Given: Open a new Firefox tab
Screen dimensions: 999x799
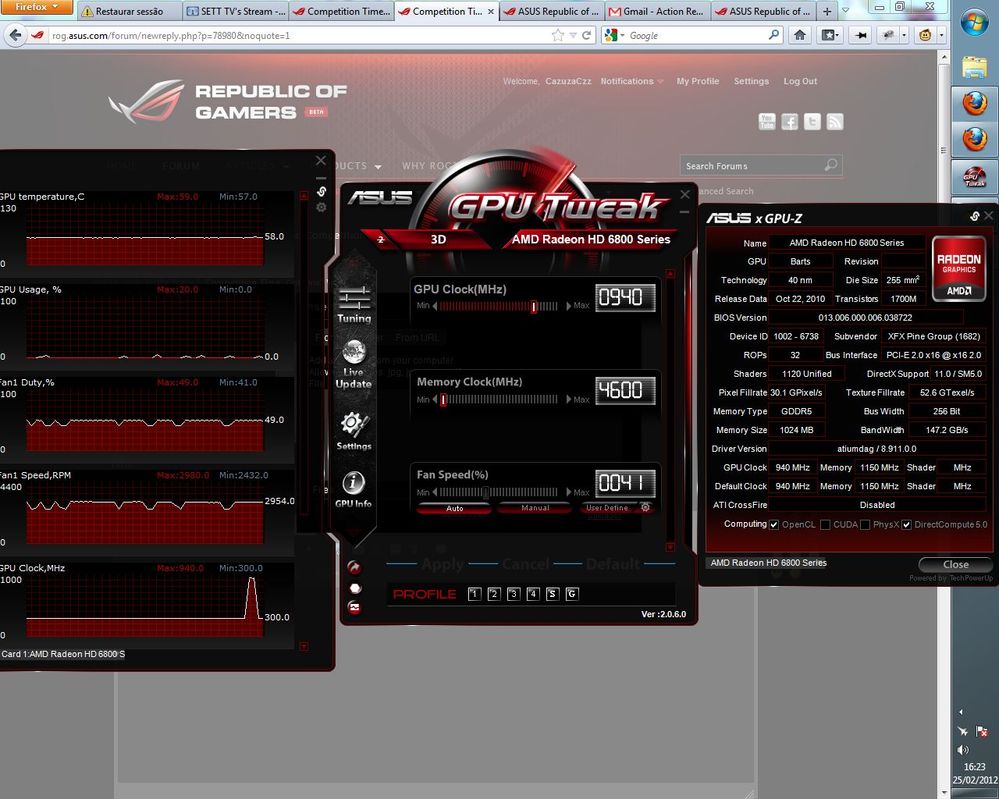Looking at the screenshot, I should coord(826,11).
